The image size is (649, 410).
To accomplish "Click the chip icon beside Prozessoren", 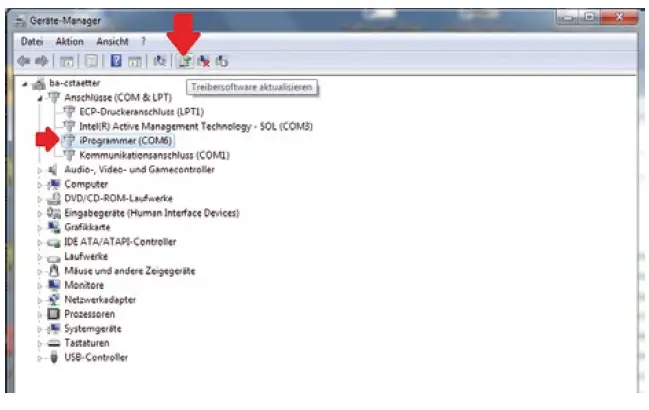I will coord(53,314).
